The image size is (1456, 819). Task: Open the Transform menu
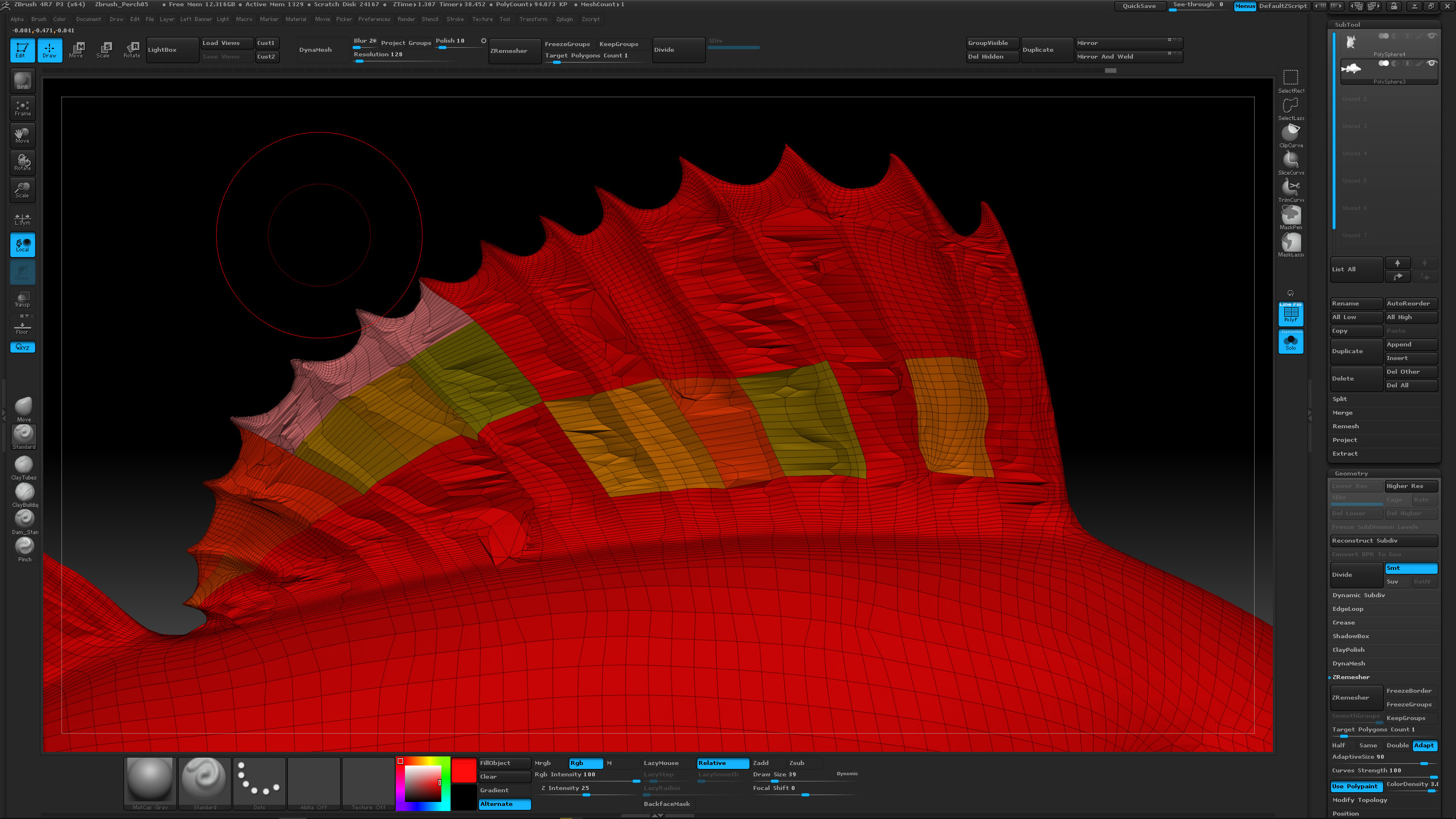coord(533,19)
